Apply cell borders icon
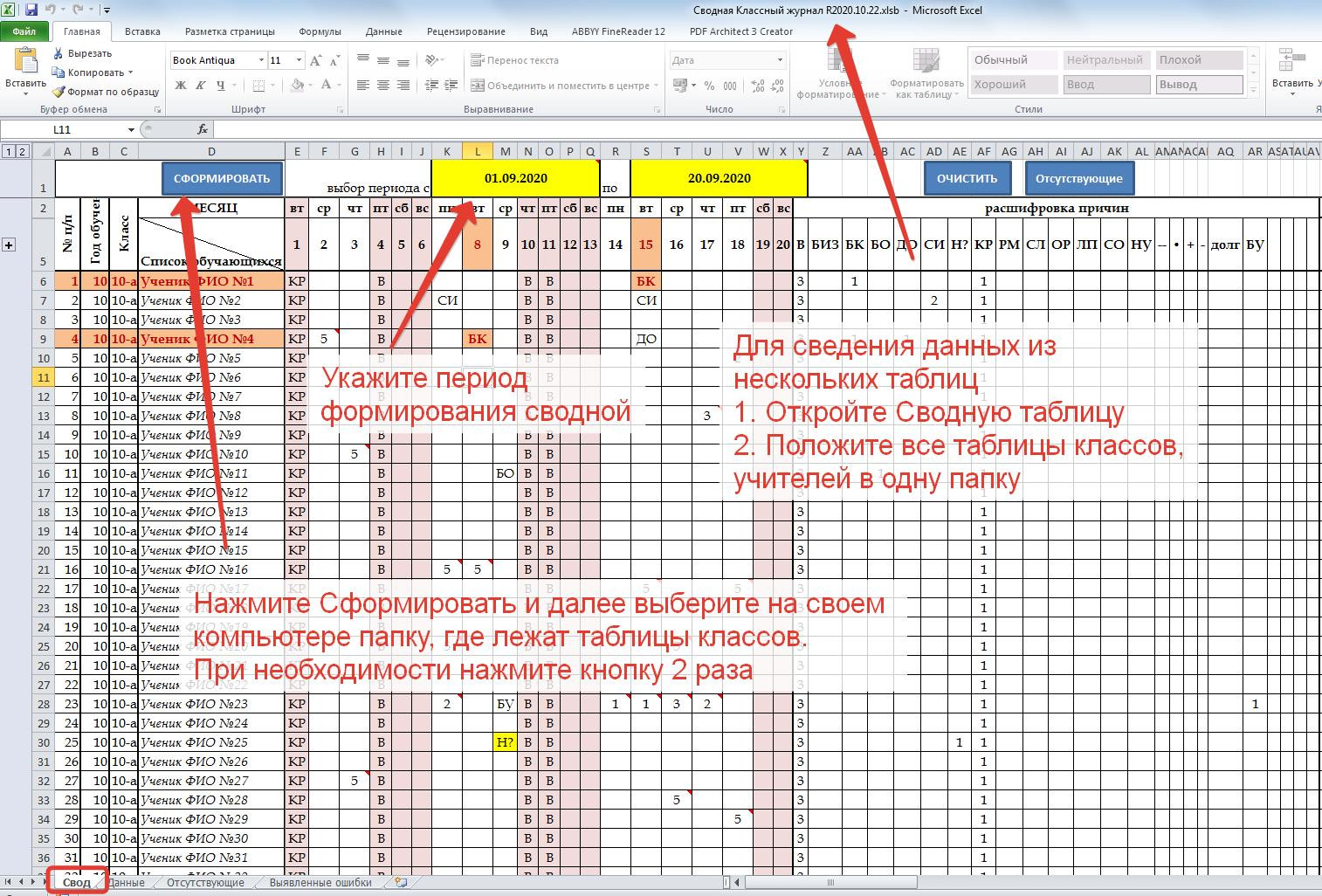The image size is (1322, 896). click(x=258, y=85)
